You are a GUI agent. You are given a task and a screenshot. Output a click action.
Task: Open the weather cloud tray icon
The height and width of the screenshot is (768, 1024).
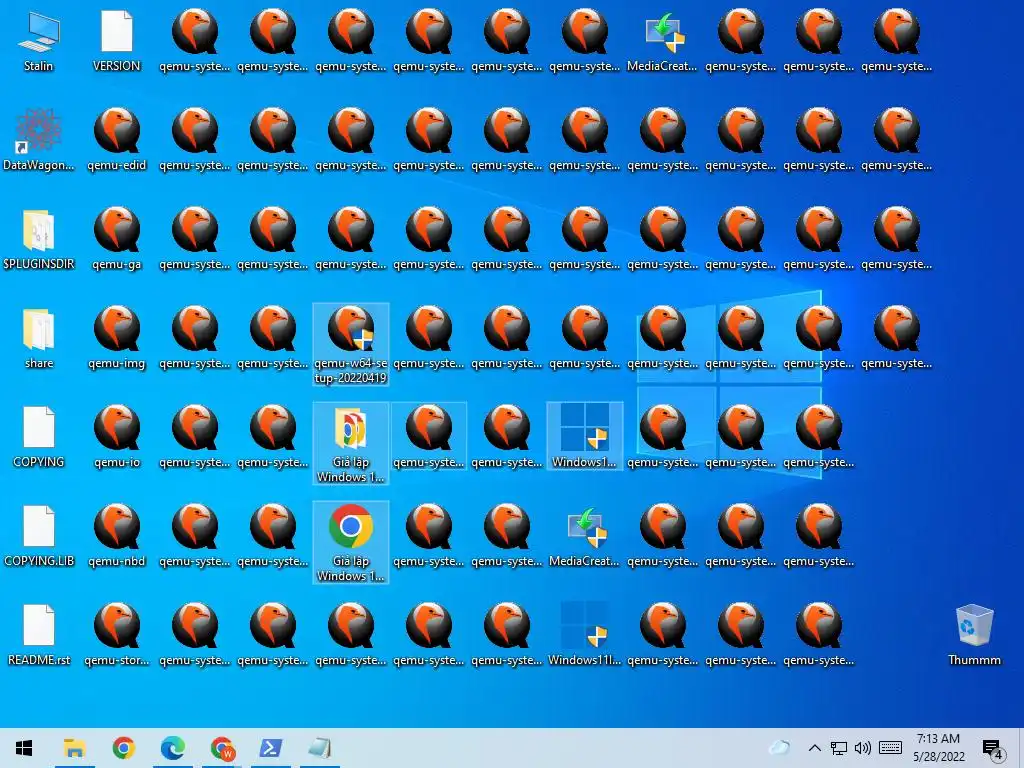click(x=780, y=748)
